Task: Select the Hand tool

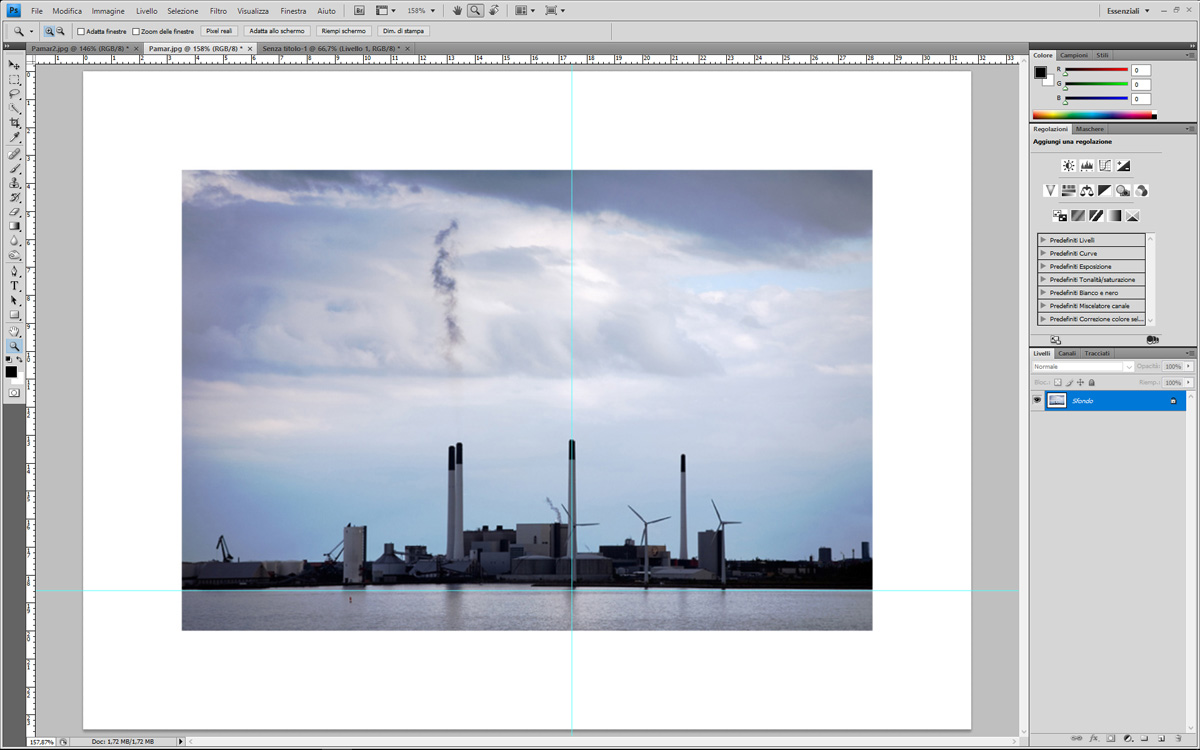Action: point(14,331)
